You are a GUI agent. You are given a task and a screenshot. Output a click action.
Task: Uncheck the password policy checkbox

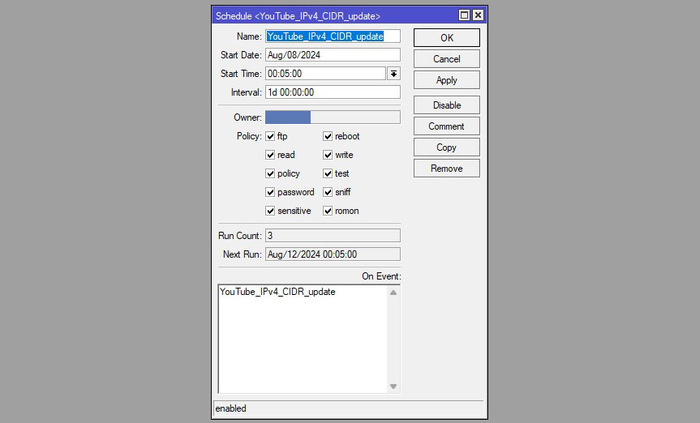coord(270,192)
